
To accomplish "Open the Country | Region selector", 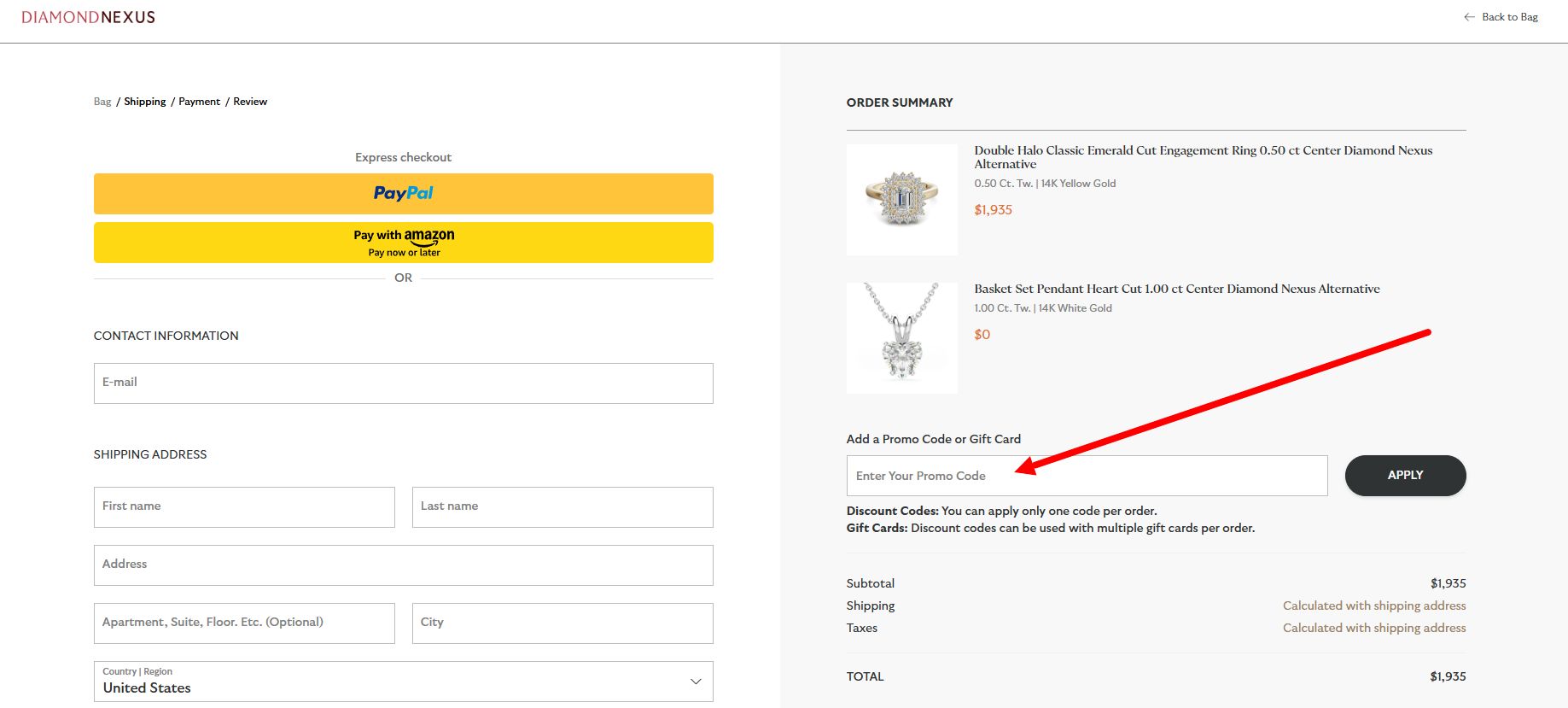I will (403, 681).
